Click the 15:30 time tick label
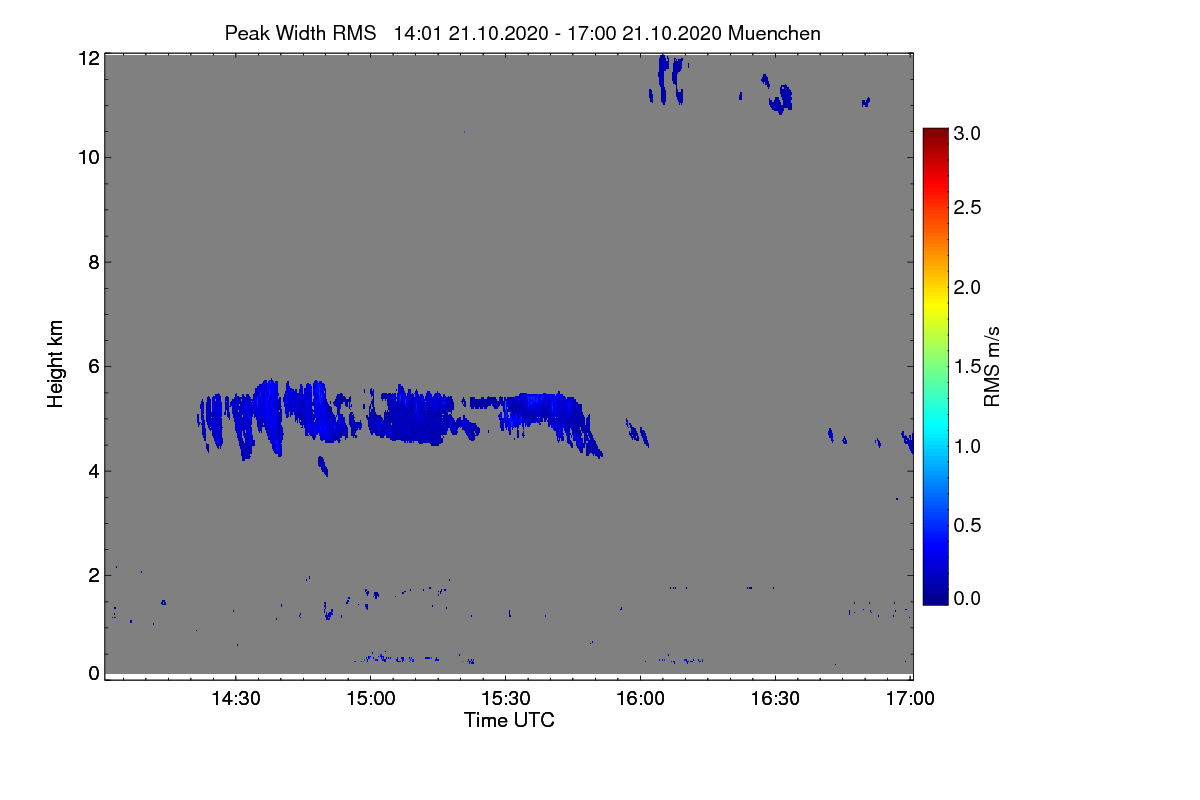Image resolution: width=1200 pixels, height=800 pixels. (x=505, y=700)
